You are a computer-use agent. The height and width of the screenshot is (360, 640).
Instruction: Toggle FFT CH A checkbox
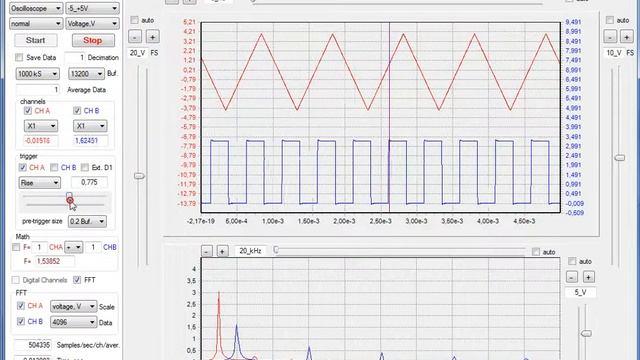[x=21, y=306]
